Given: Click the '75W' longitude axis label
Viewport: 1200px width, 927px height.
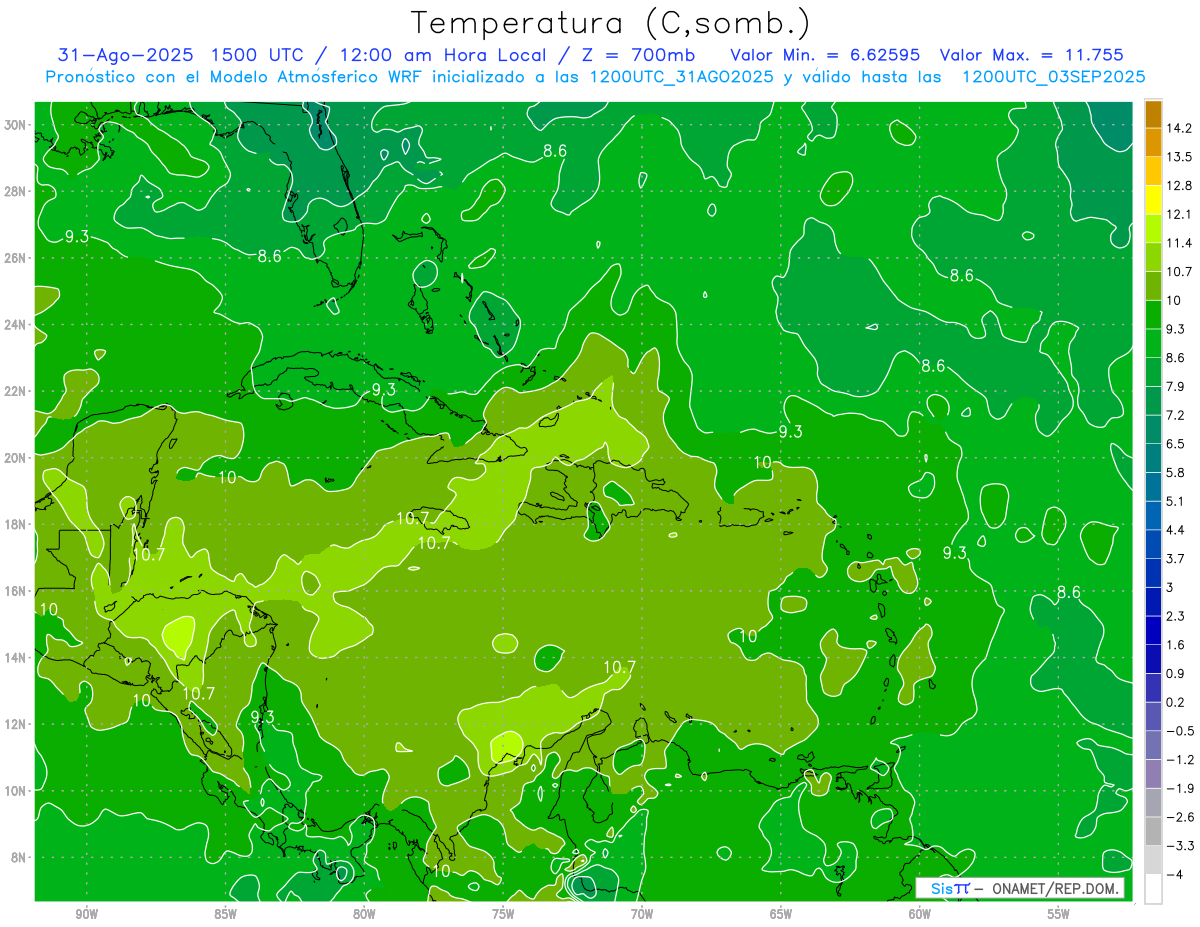Looking at the screenshot, I should 503,914.
